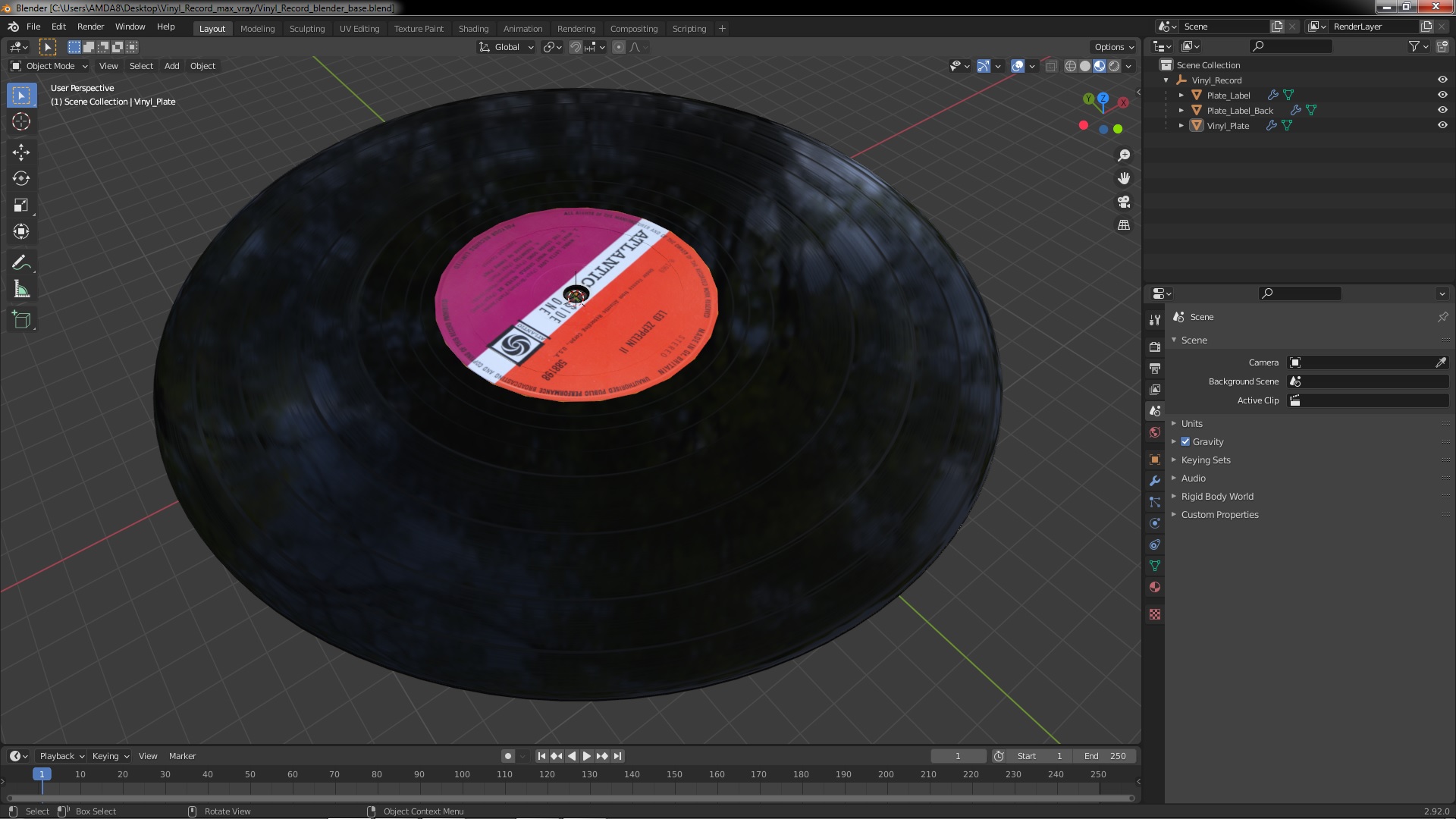1456x819 pixels.
Task: Expand Units panel
Action: 1191,423
